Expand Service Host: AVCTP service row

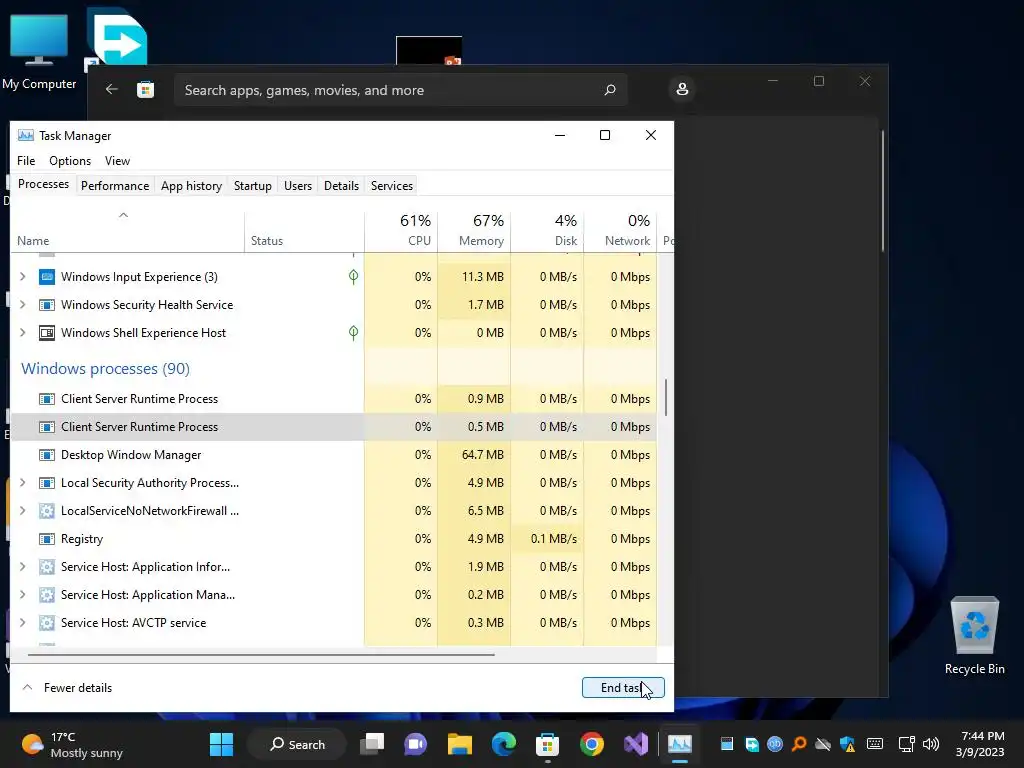23,623
